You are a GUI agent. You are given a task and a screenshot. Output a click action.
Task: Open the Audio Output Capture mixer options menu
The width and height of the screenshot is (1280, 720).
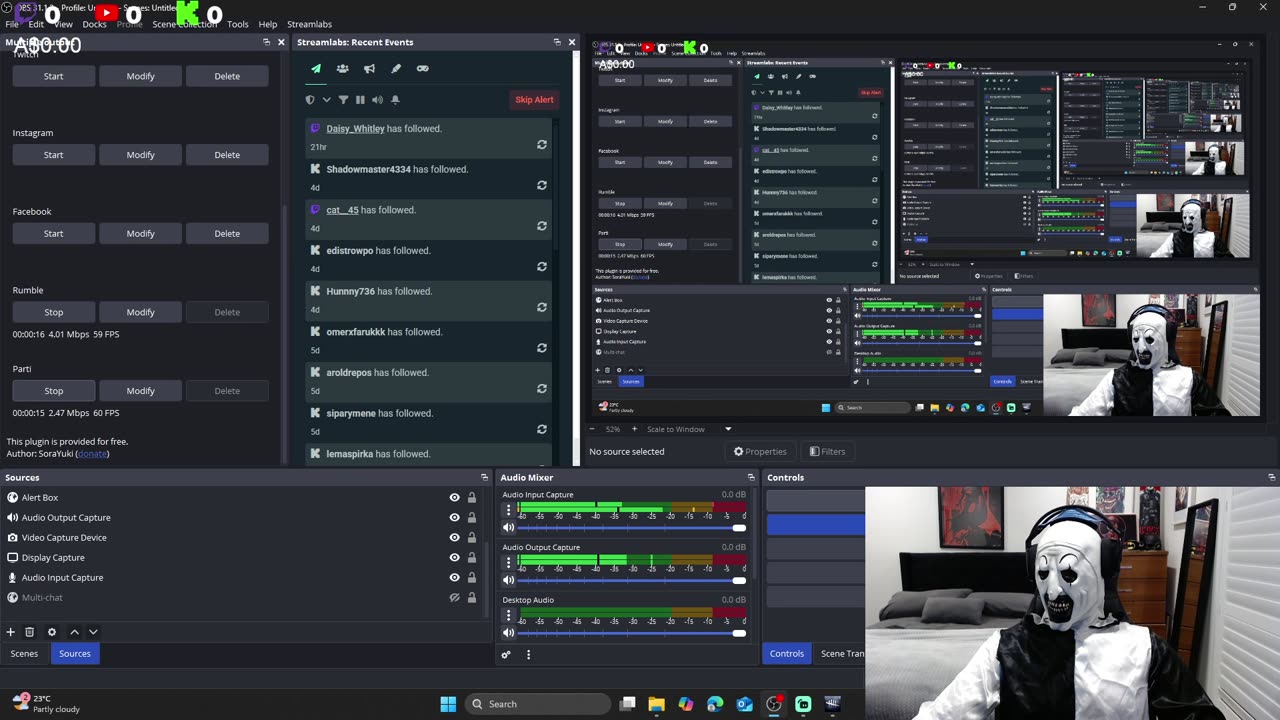508,562
